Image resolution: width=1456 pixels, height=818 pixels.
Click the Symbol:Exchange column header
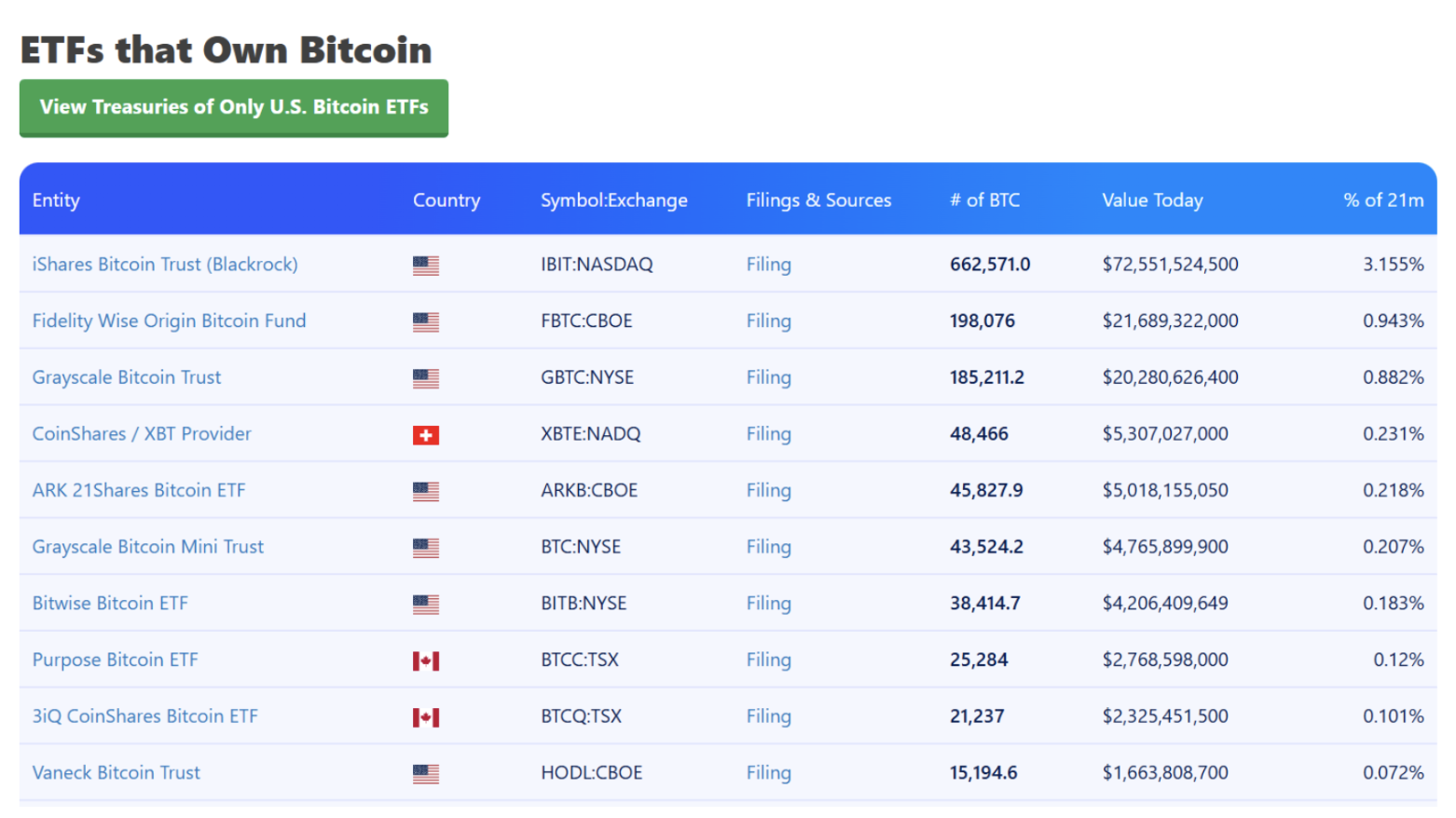coord(614,200)
